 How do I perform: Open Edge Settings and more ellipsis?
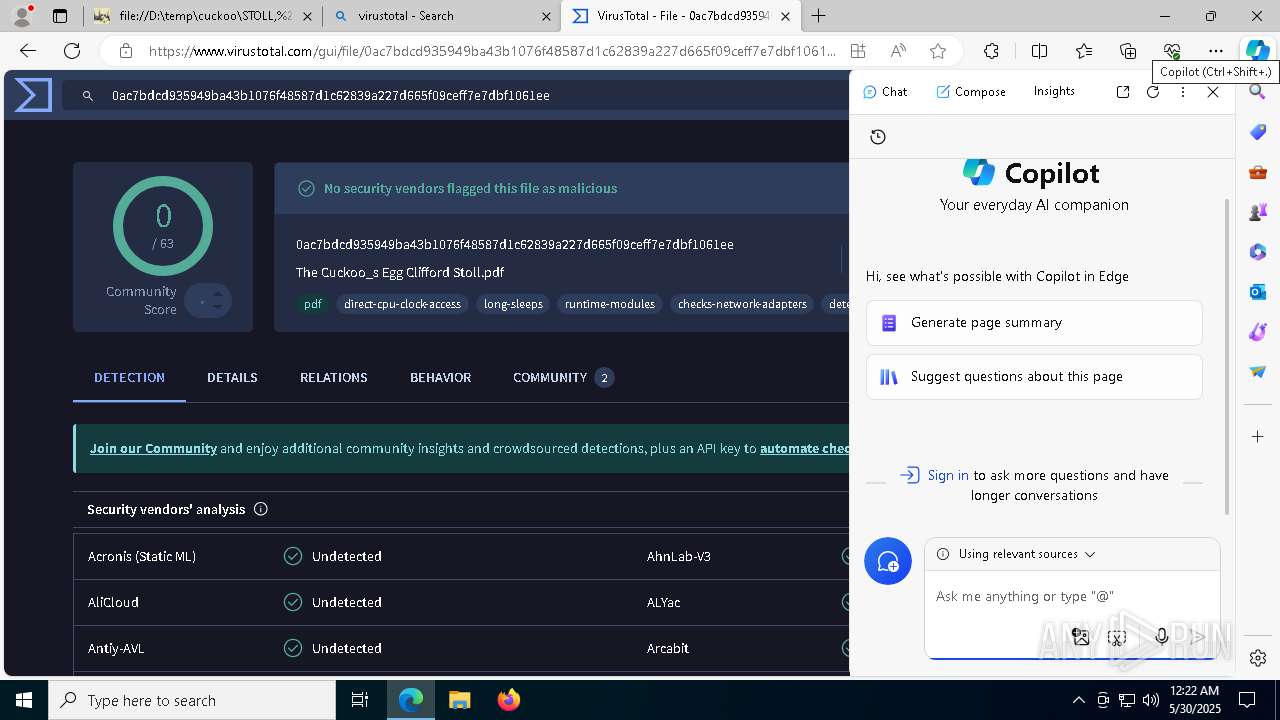click(1216, 51)
